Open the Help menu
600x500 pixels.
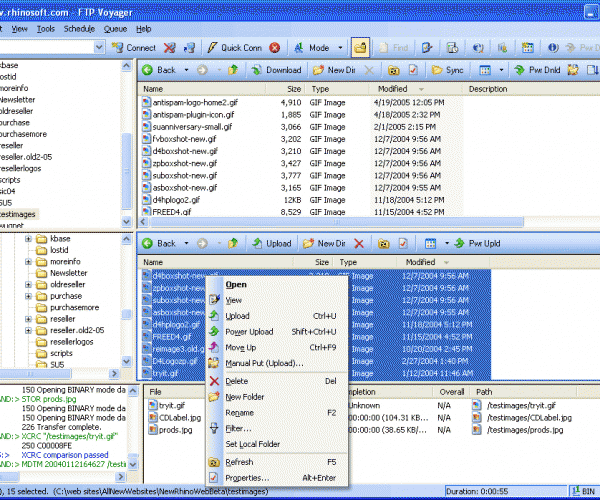coord(143,29)
